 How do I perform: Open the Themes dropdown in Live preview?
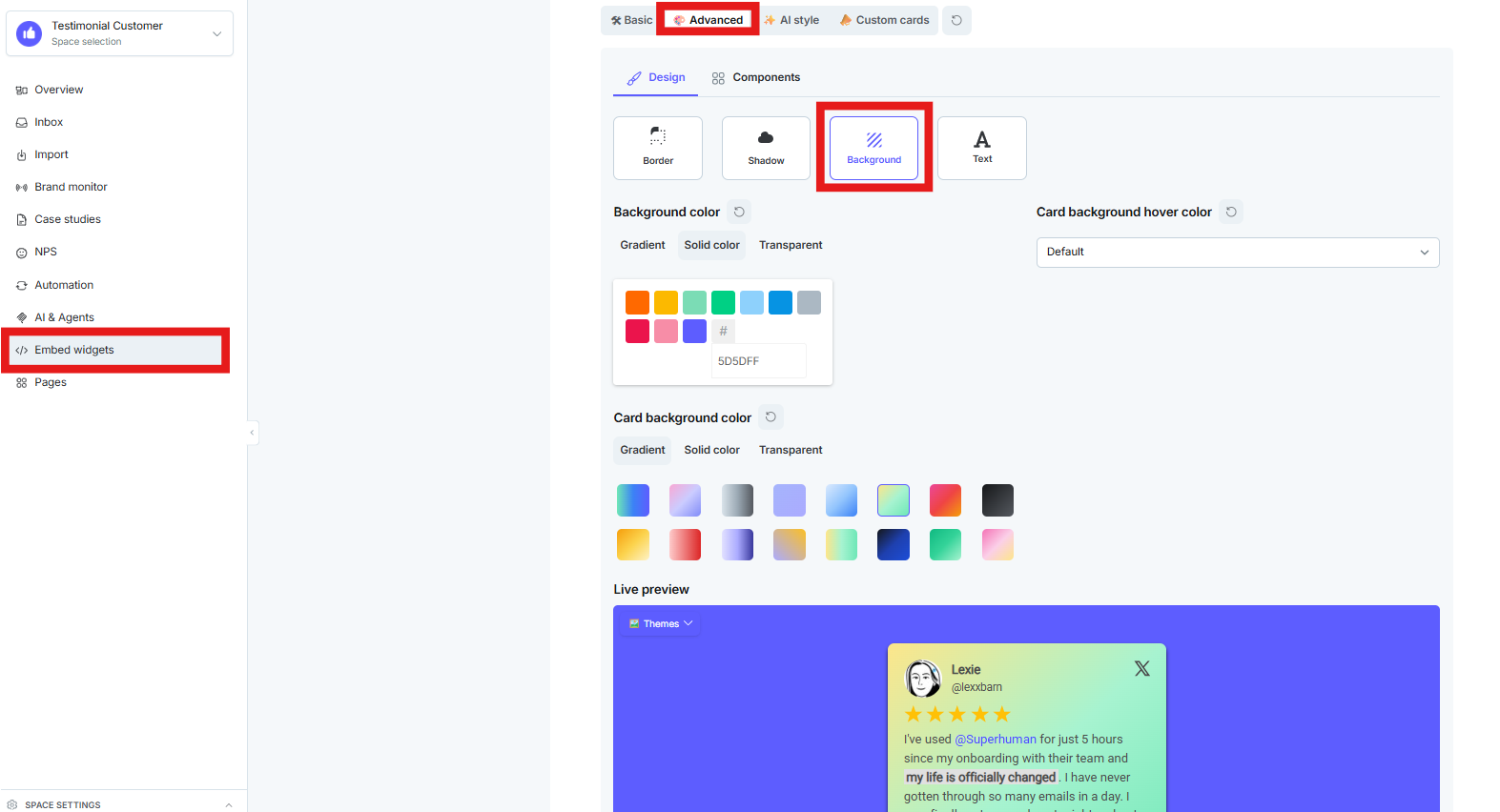(x=661, y=624)
